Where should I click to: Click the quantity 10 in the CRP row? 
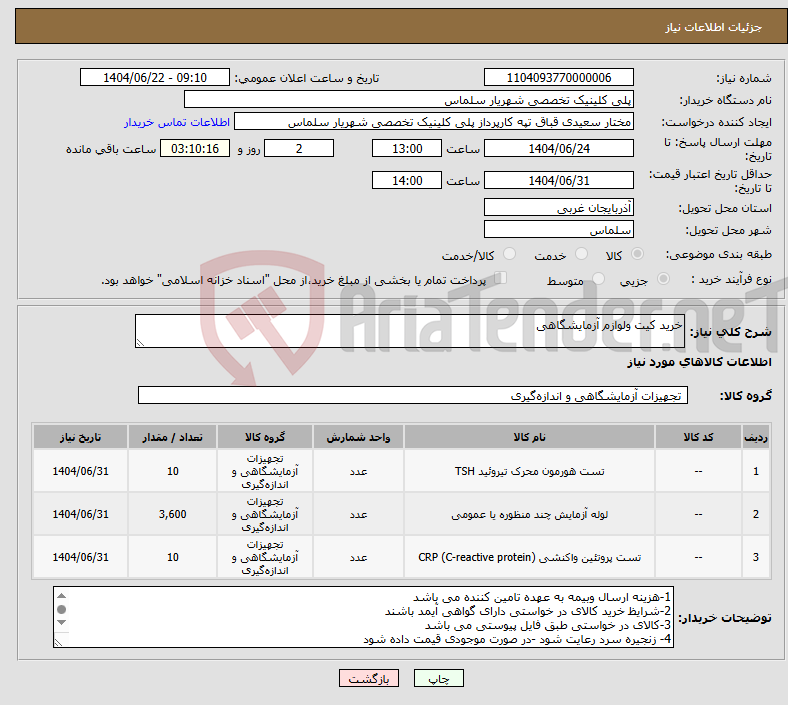[x=172, y=557]
